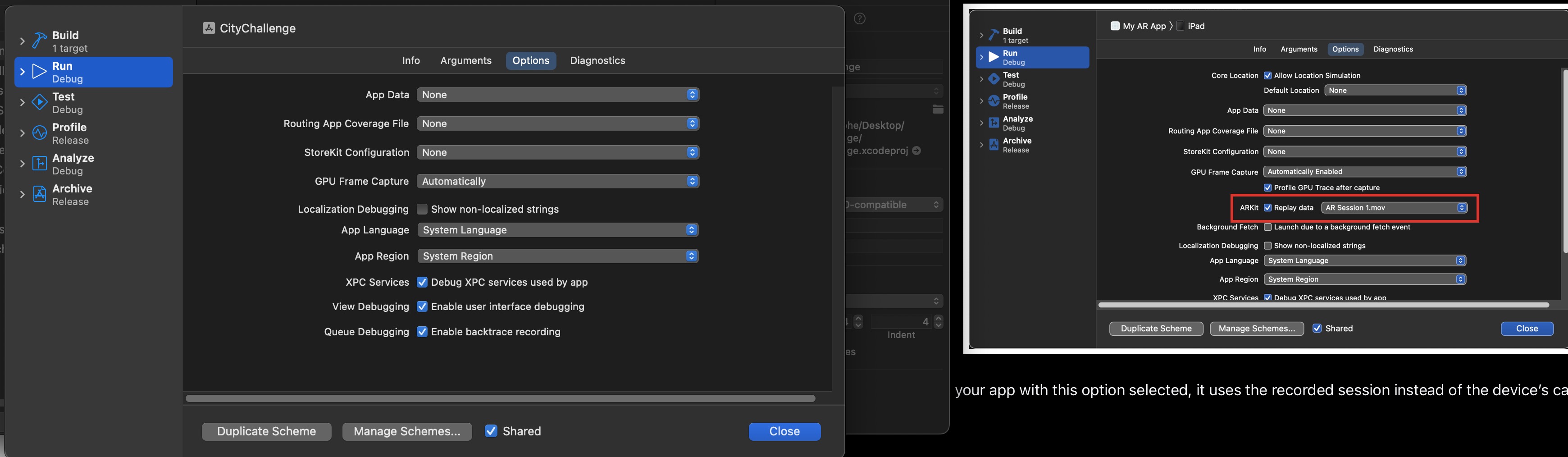Screen dimensions: 1568x457
Task: Click the folder icon in the inspector panel
Action: coord(938,110)
